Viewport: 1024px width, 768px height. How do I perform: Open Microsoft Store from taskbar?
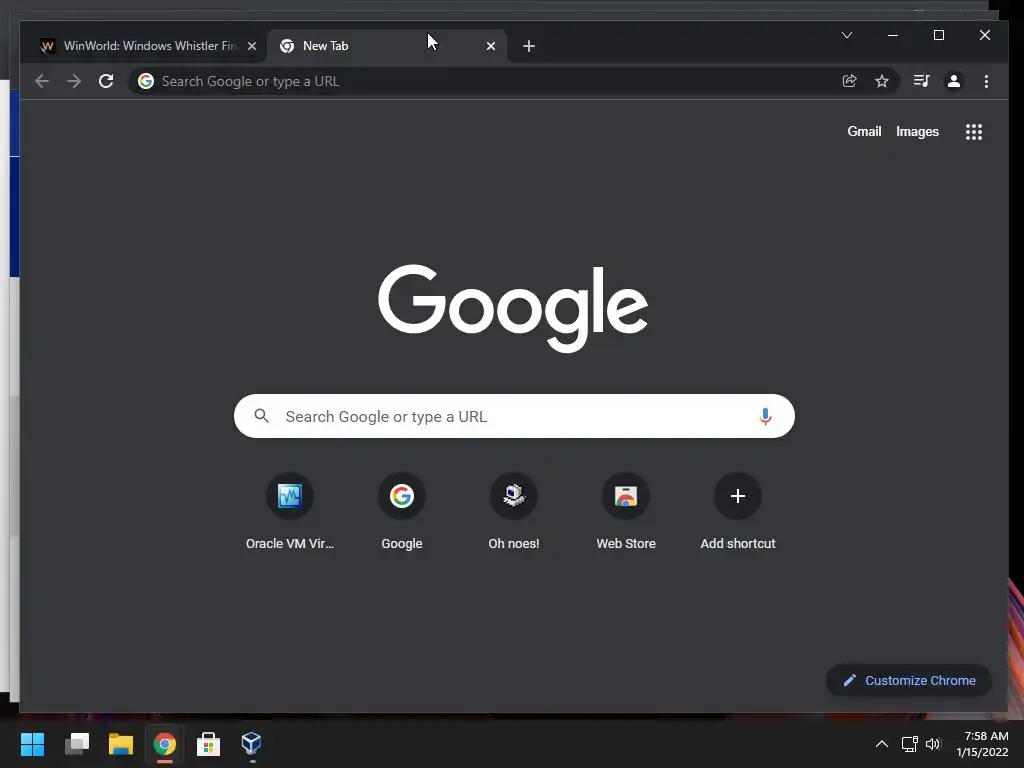pos(208,744)
